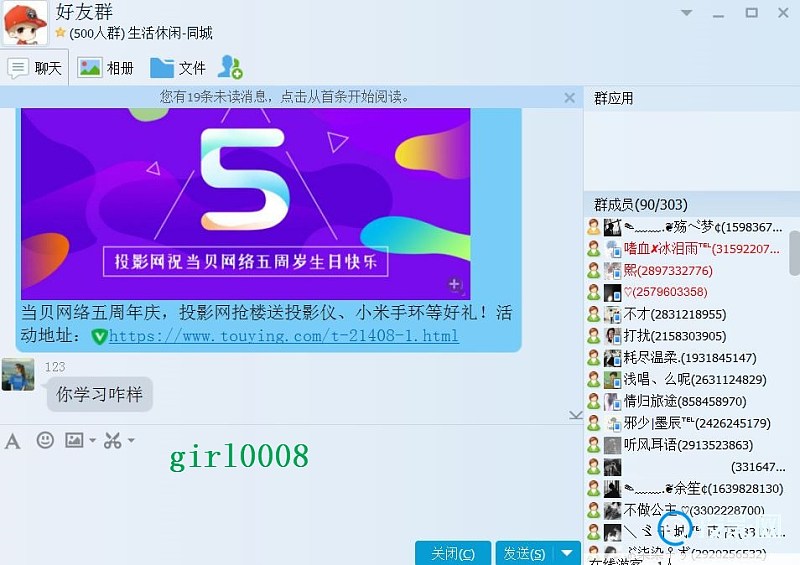This screenshot has height=565, width=800.
Task: Click the 你学习咋样 message bubble
Action: (x=99, y=394)
